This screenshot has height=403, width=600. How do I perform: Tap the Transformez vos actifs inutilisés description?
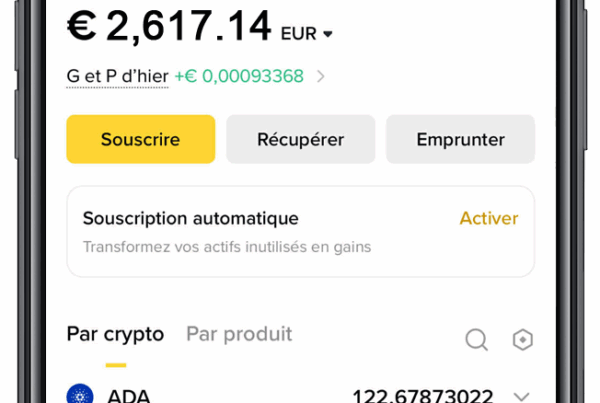tap(226, 246)
